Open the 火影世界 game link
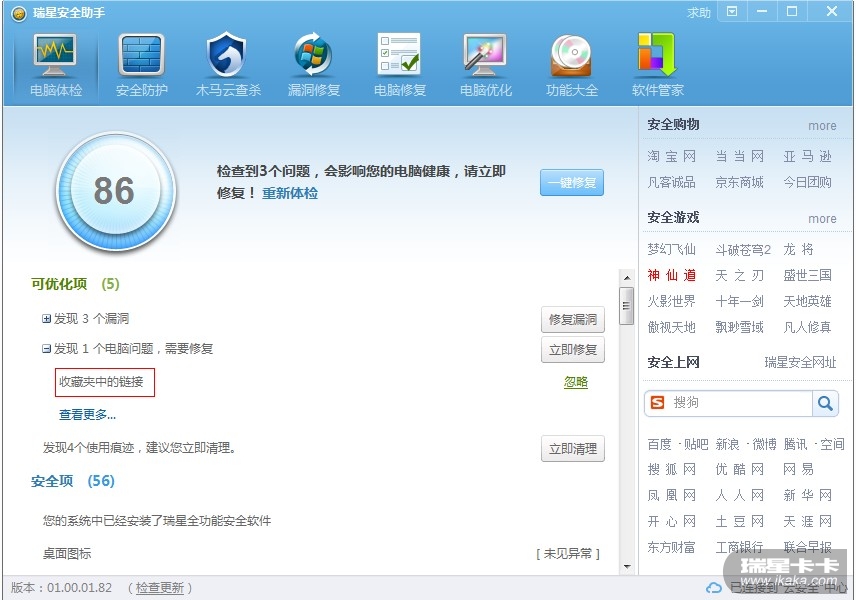This screenshot has height=600, width=856. click(x=671, y=301)
